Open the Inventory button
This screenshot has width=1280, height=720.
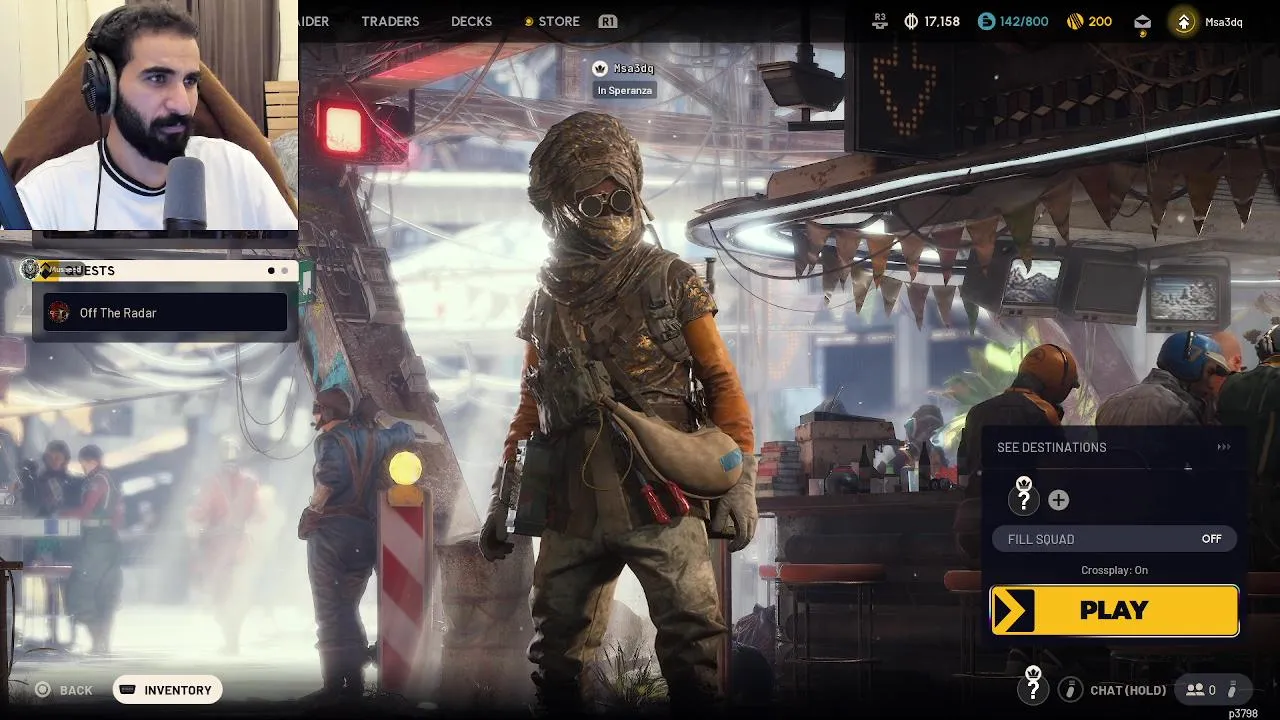(x=167, y=690)
